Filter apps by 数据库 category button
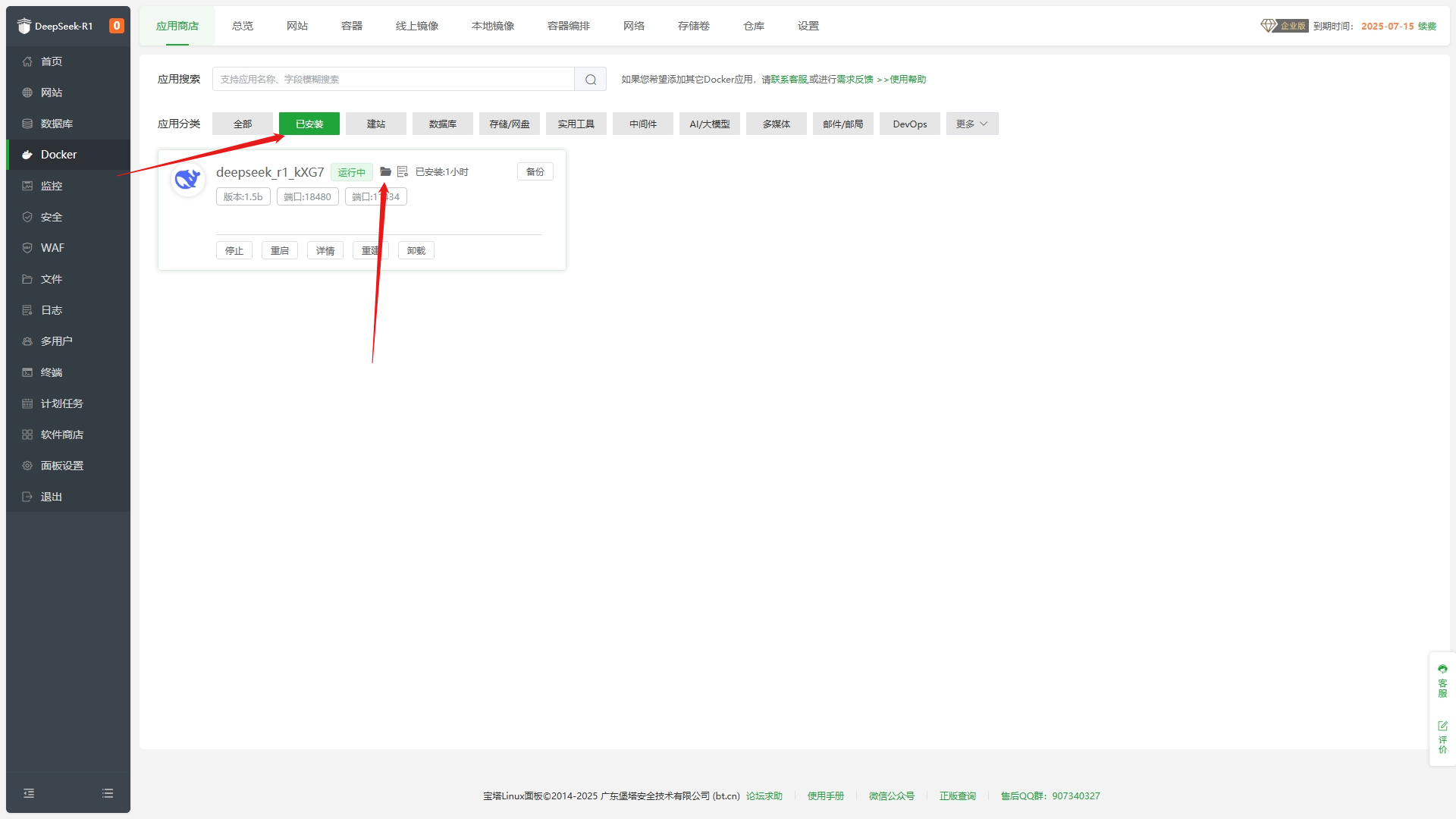 [443, 124]
